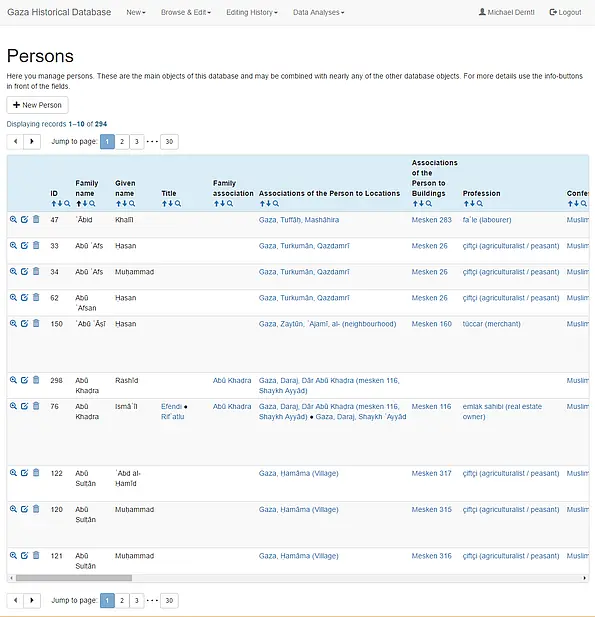Open building Mesken 116 link
The height and width of the screenshot is (617, 595).
(431, 406)
